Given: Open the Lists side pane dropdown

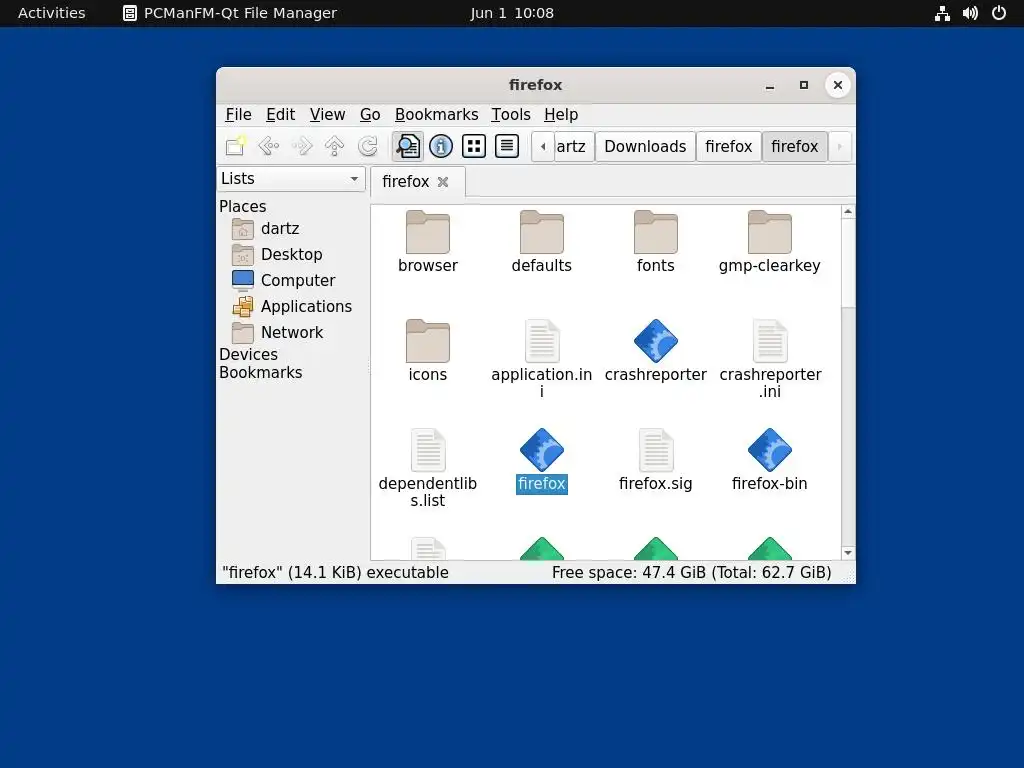Looking at the screenshot, I should pyautogui.click(x=291, y=179).
